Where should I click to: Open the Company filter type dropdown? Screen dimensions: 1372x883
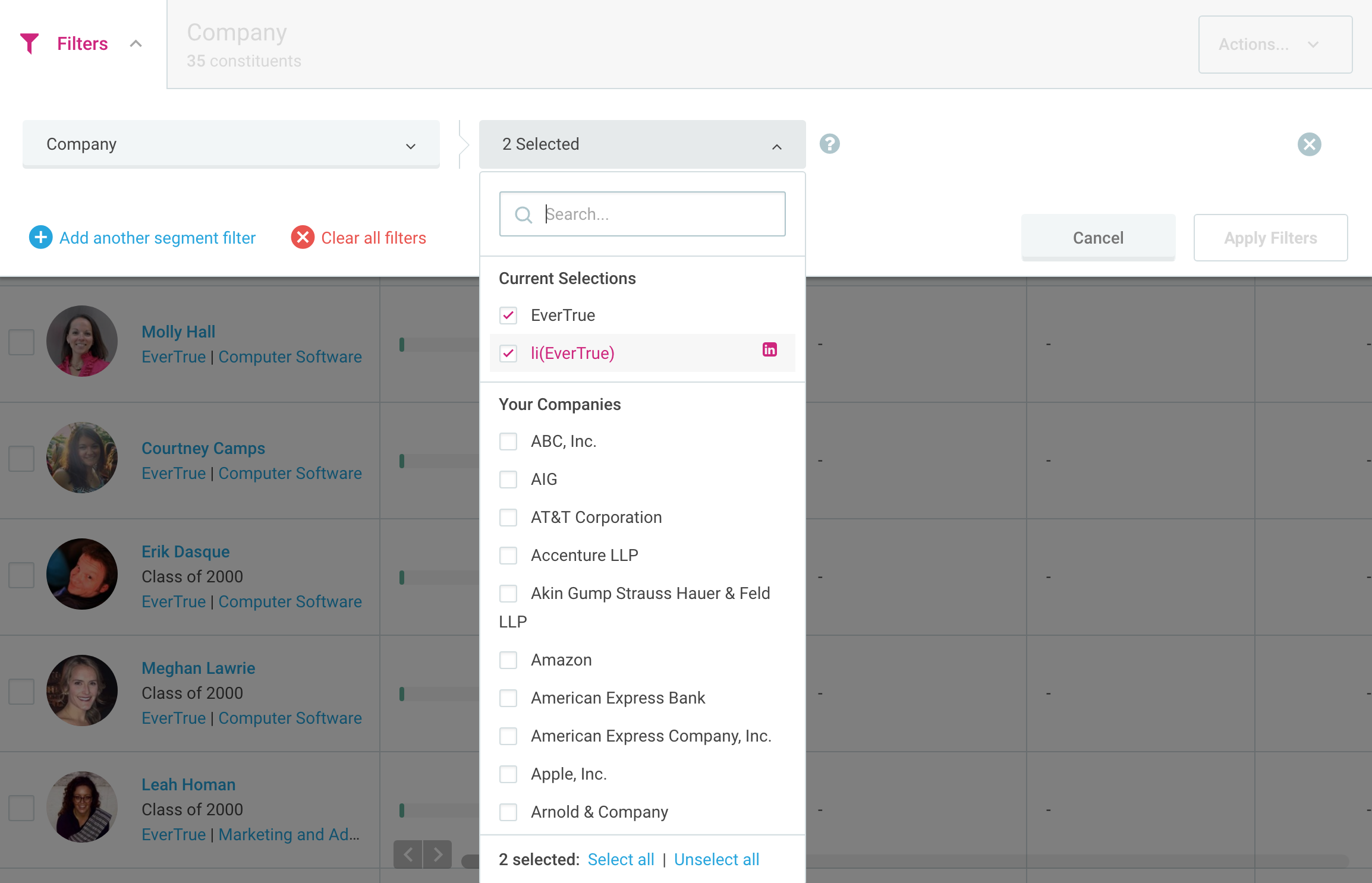coord(231,144)
